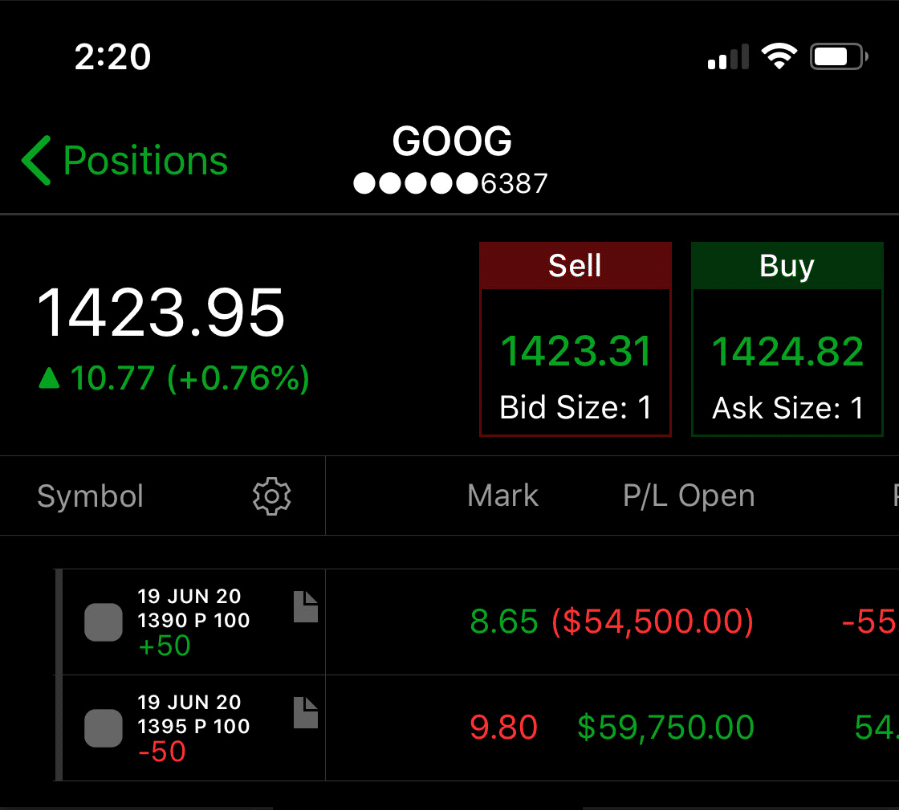Tap the green up-triangle change indicator
Image resolution: width=899 pixels, height=810 pixels.
(x=49, y=378)
